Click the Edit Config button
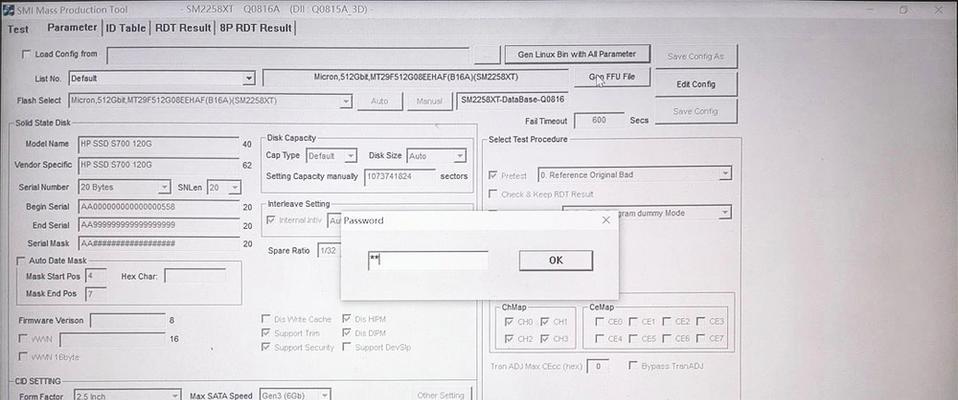Image resolution: width=958 pixels, height=400 pixels. coord(695,84)
